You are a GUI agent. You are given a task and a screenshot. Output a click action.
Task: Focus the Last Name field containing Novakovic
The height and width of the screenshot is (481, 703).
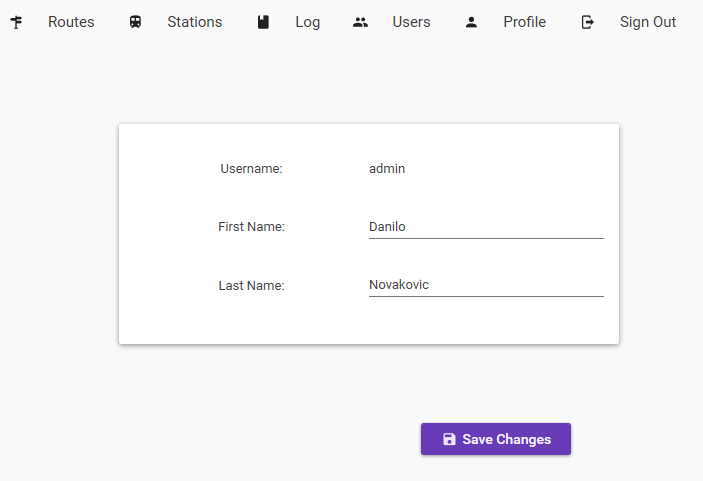point(486,285)
